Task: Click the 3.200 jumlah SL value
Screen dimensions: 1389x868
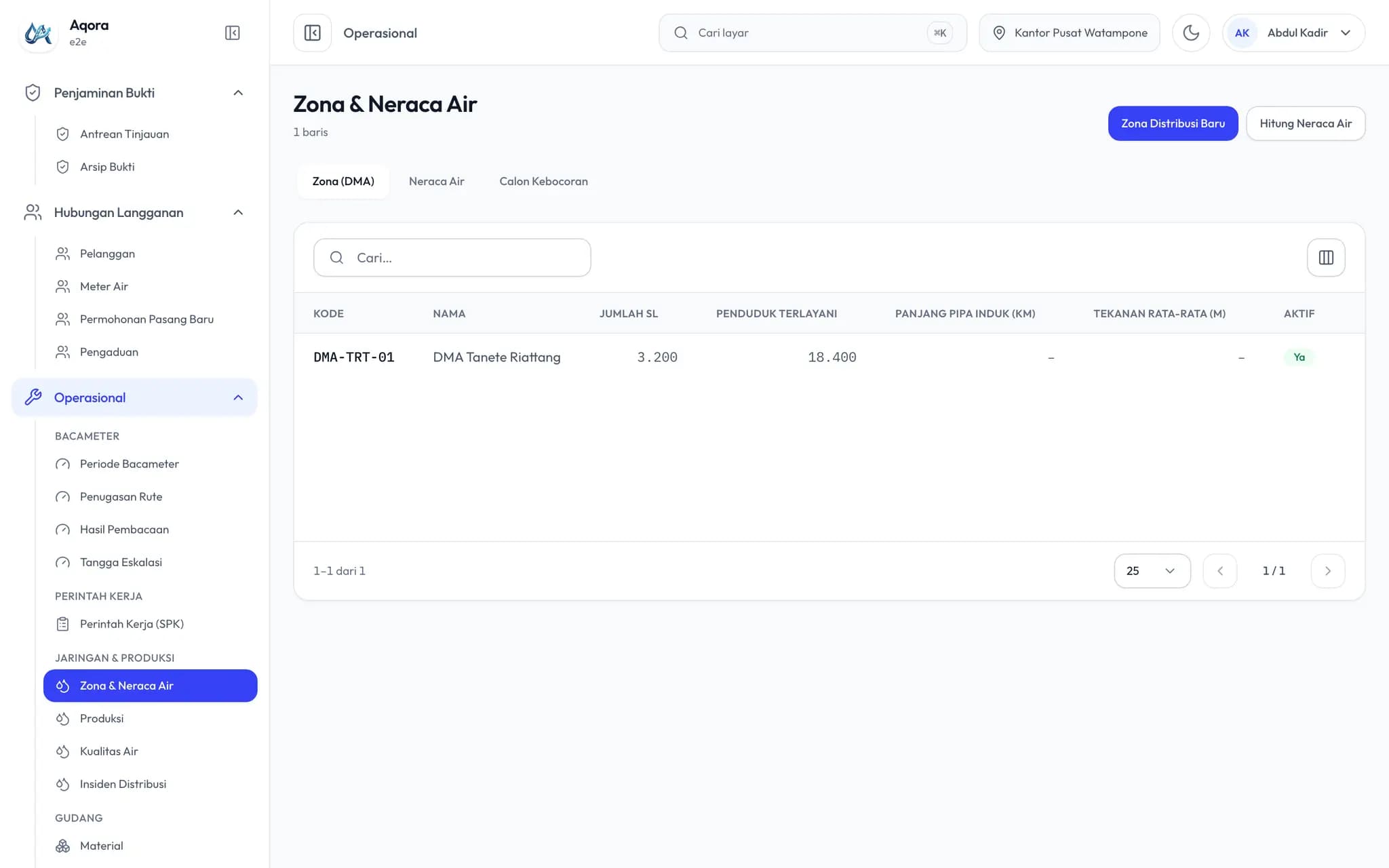Action: [x=657, y=357]
